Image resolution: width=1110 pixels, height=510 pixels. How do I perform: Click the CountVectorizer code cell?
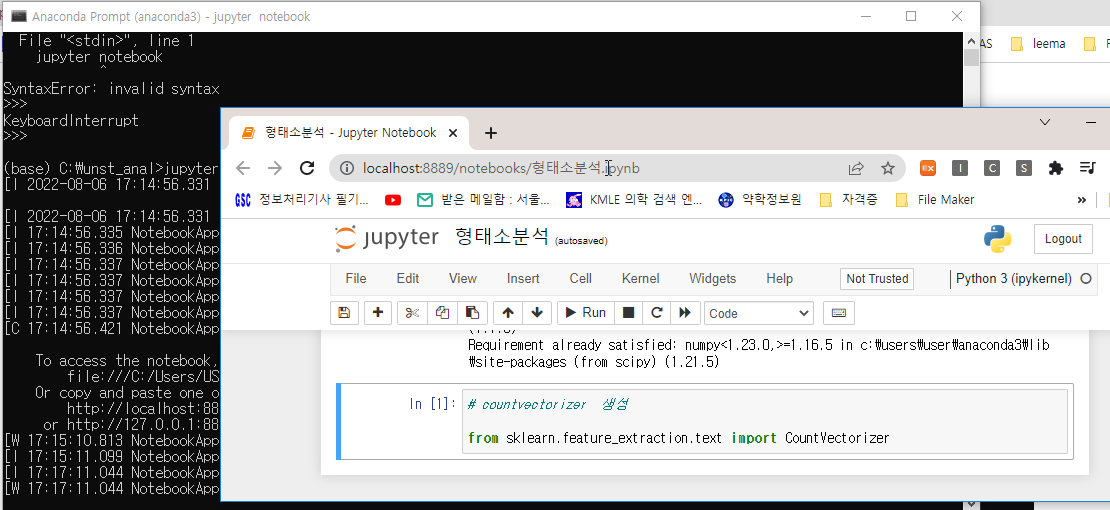coord(765,421)
